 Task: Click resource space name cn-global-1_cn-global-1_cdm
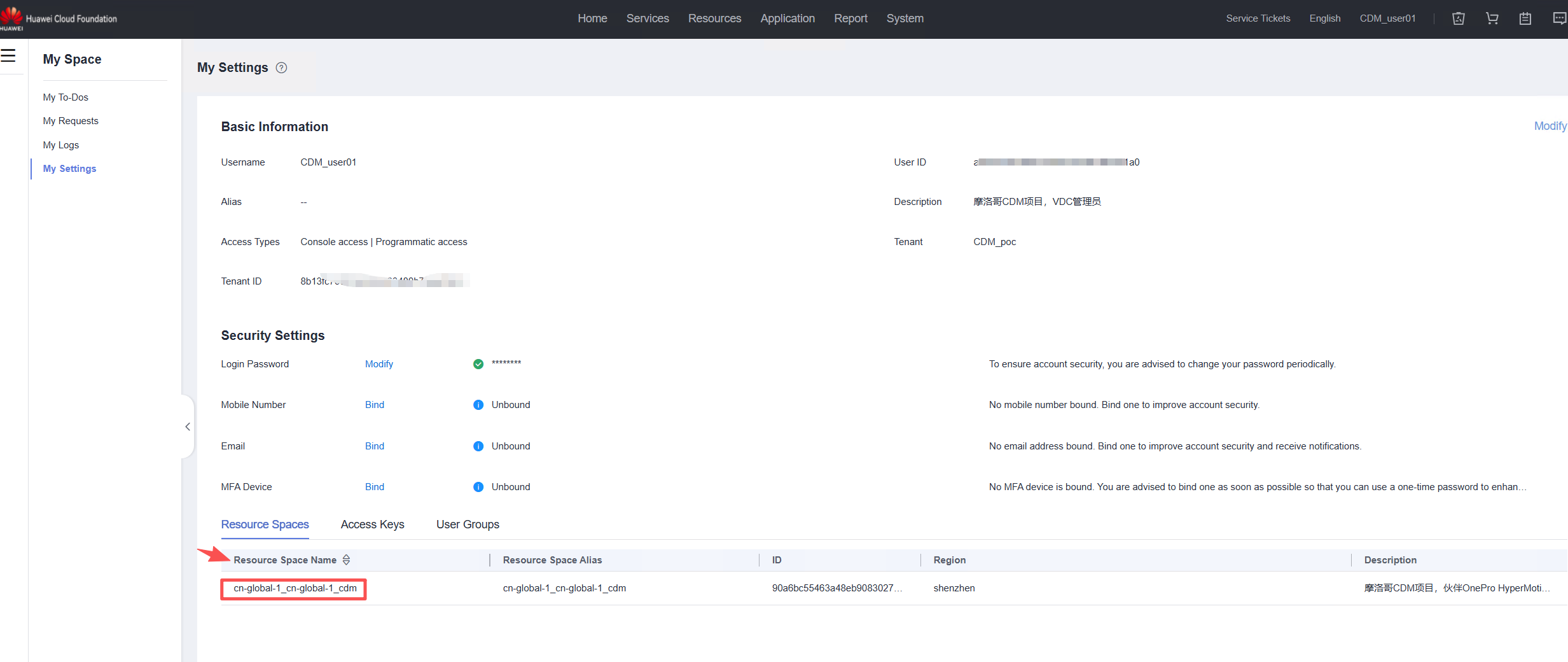295,588
